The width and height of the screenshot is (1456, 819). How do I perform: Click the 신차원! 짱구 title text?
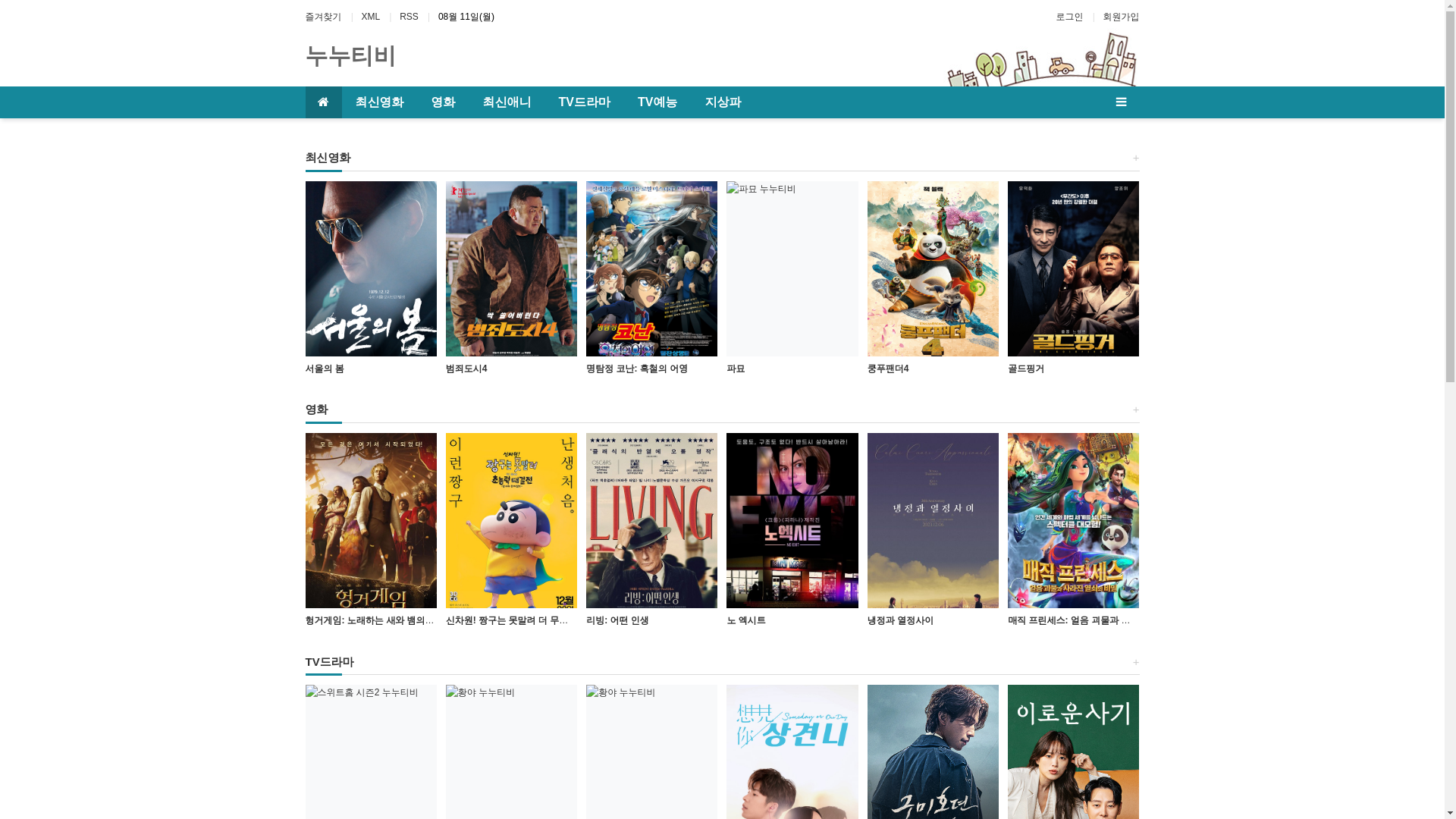point(507,620)
